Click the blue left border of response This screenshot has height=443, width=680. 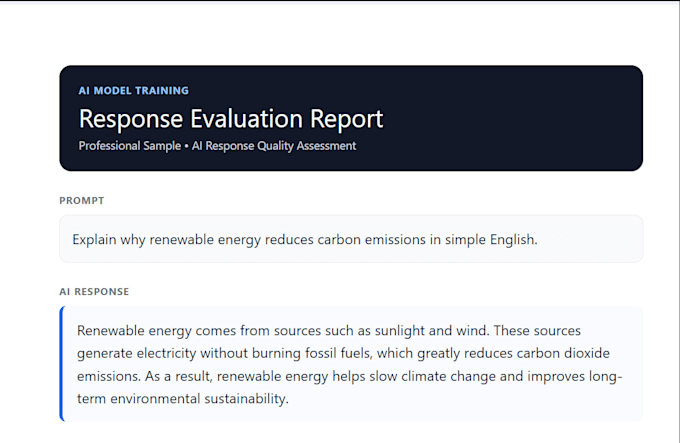coord(62,364)
